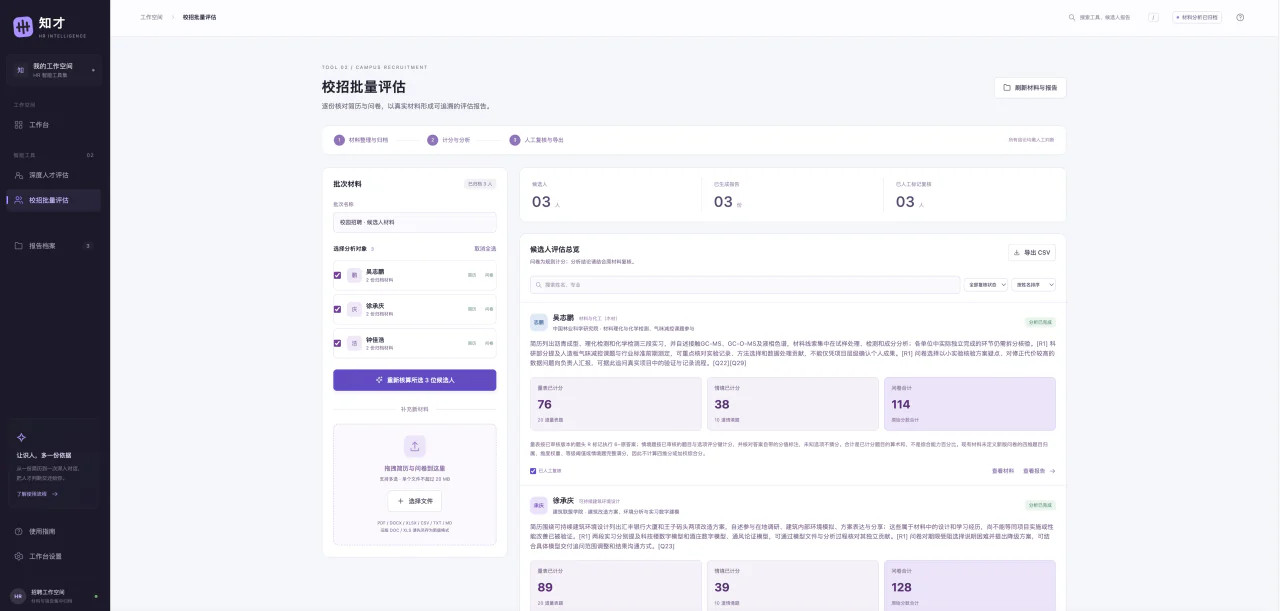1280x611 pixels.
Task: Click 取消全选 link
Action: click(x=485, y=248)
